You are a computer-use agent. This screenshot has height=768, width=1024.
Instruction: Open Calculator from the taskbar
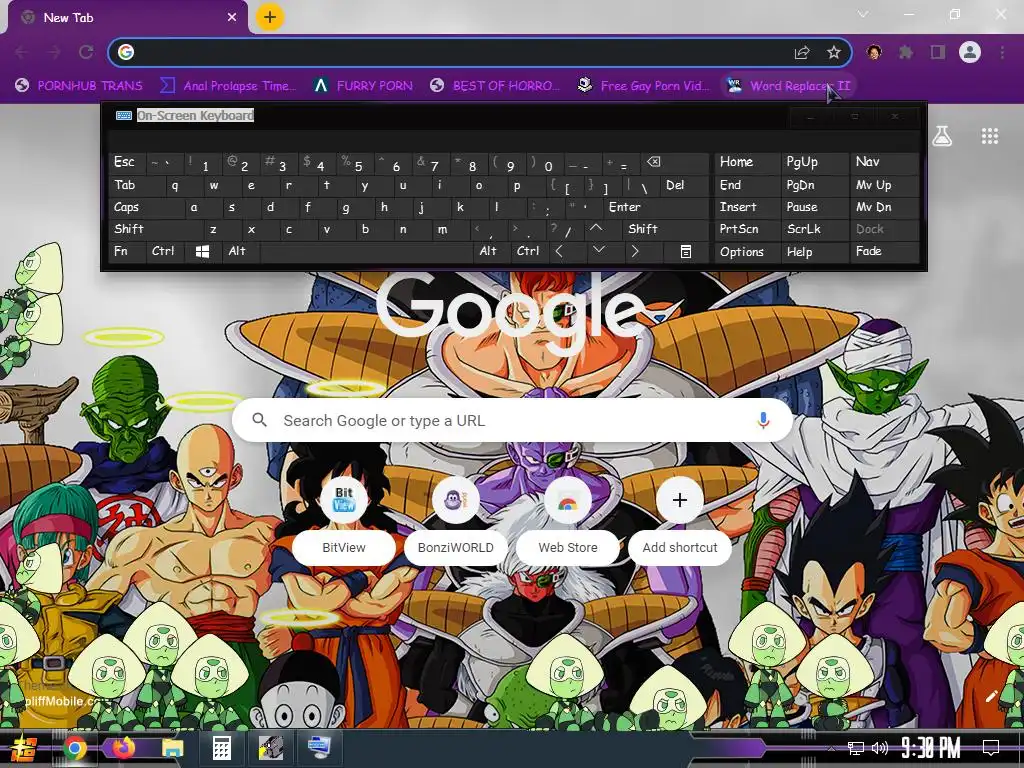pos(221,748)
